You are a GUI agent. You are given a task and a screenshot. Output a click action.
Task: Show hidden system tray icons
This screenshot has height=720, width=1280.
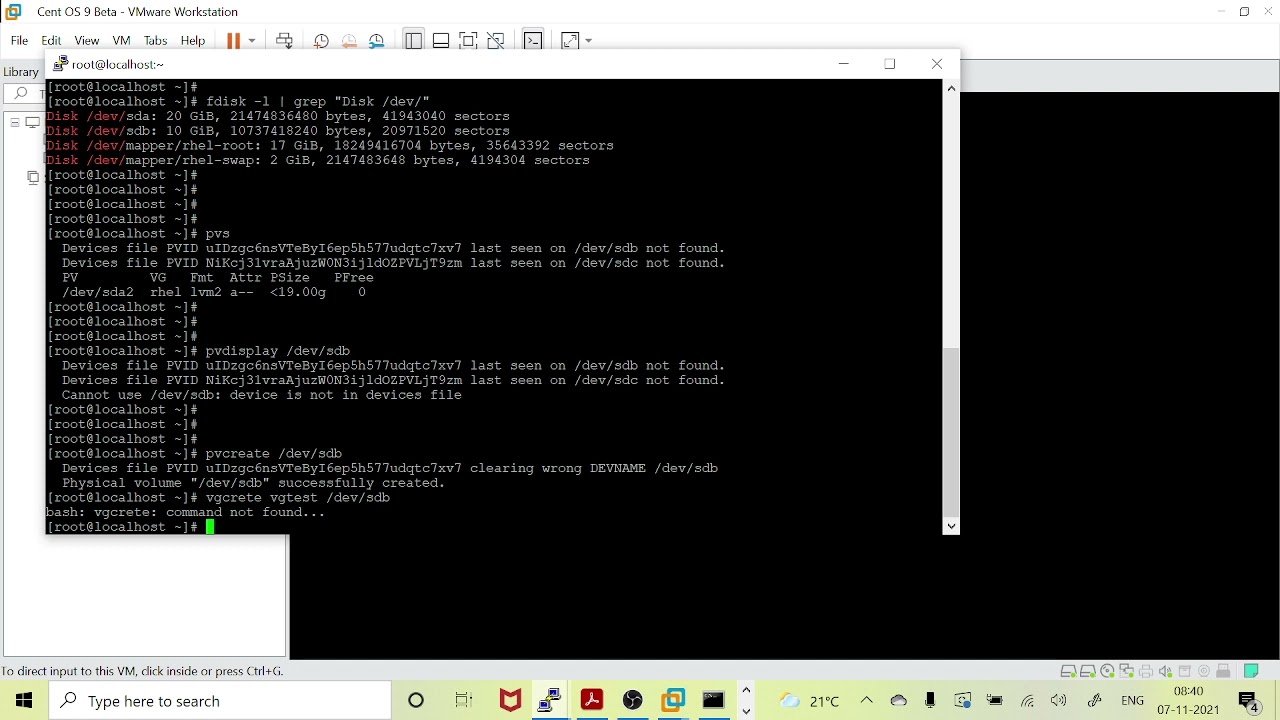(867, 701)
